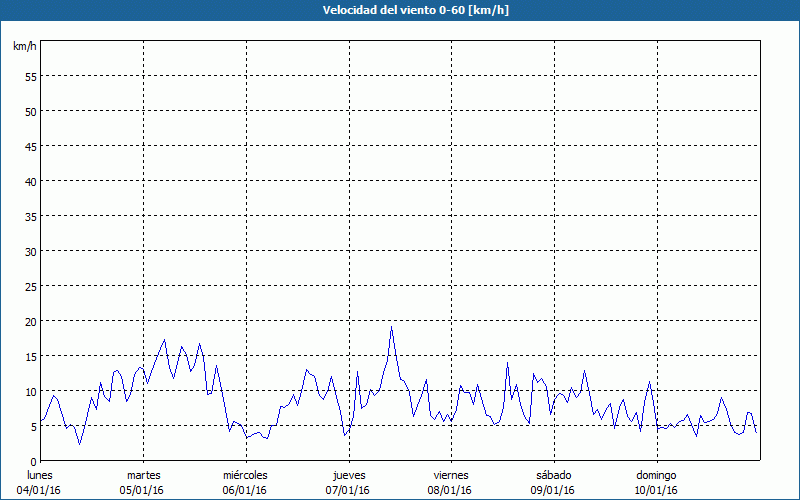This screenshot has width=800, height=500.
Task: Select the 'sábado' day label
Action: pyautogui.click(x=553, y=475)
